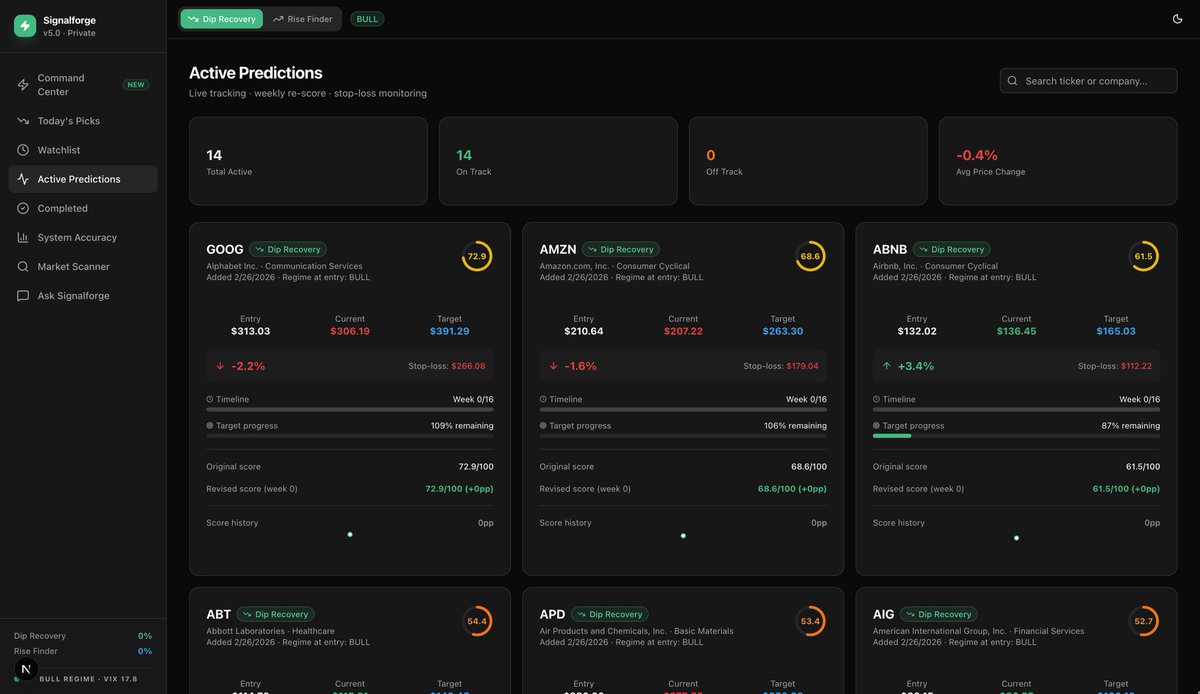Open Ask Signalforge chat
Screen dimensions: 1200x694
coord(83,296)
